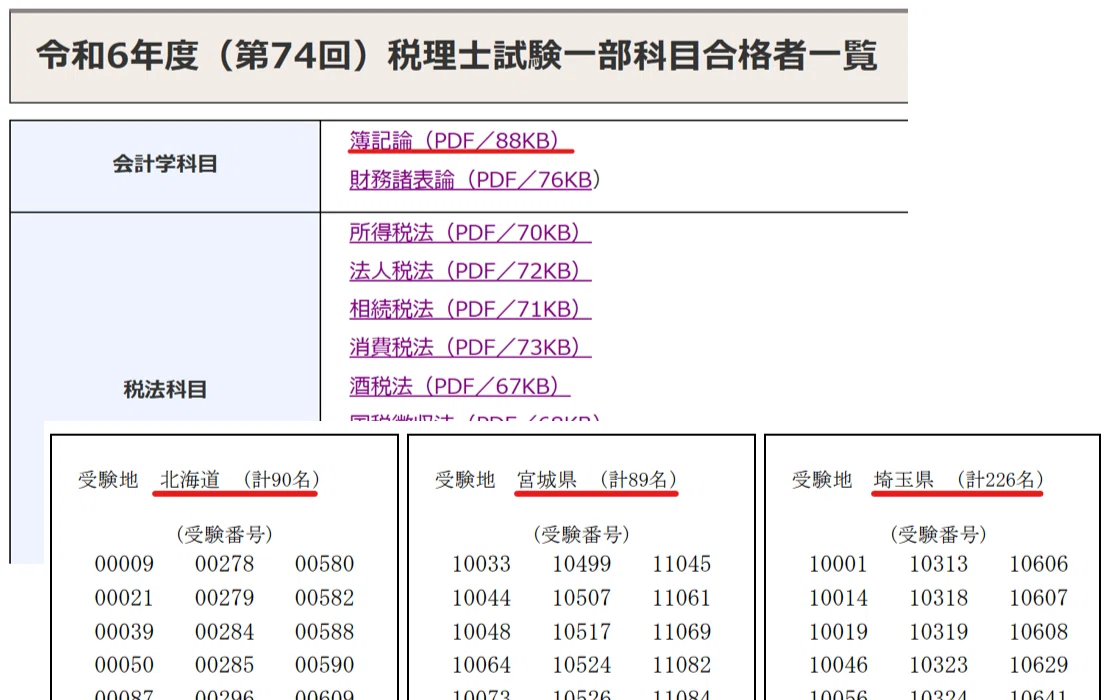The height and width of the screenshot is (700, 1105).
Task: Select exam number 10064
Action: [x=481, y=665]
